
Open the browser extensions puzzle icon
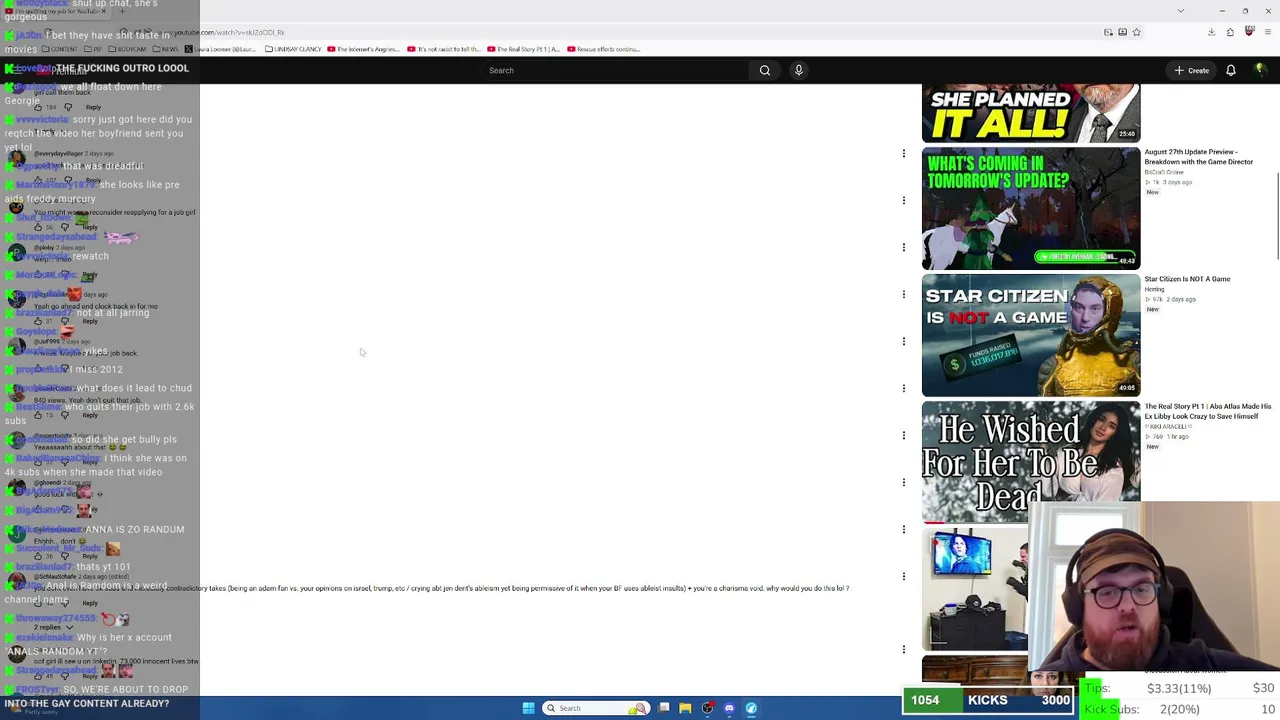point(1231,32)
